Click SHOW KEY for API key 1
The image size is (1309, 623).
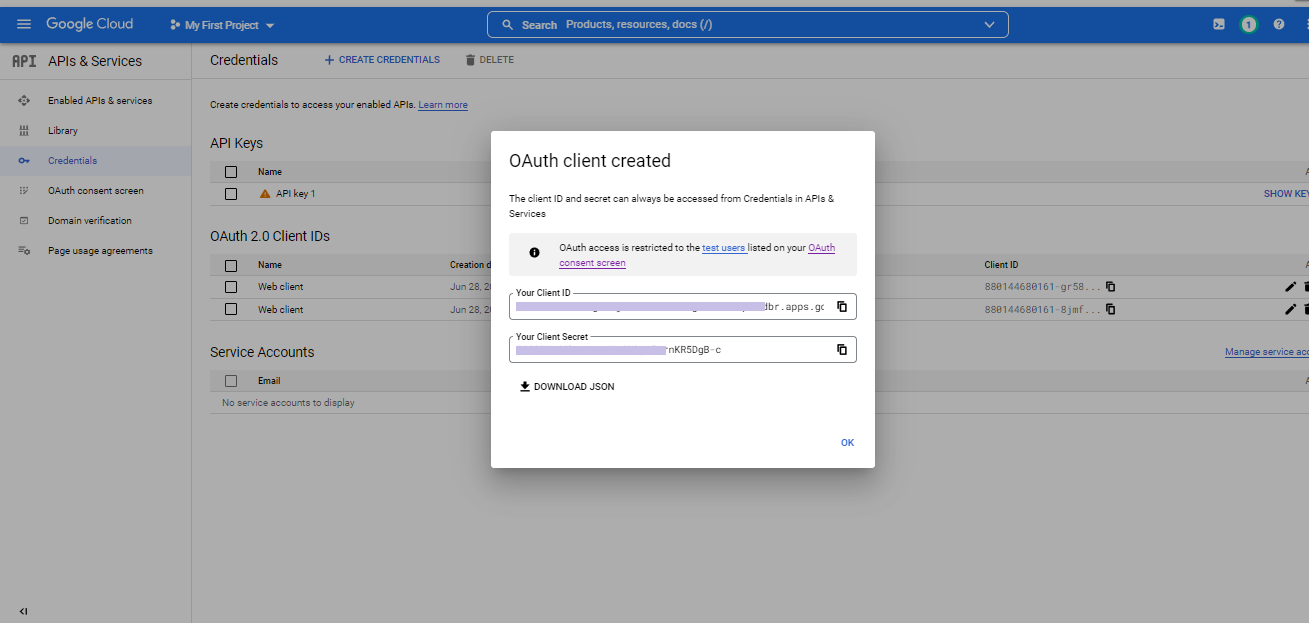1286,194
